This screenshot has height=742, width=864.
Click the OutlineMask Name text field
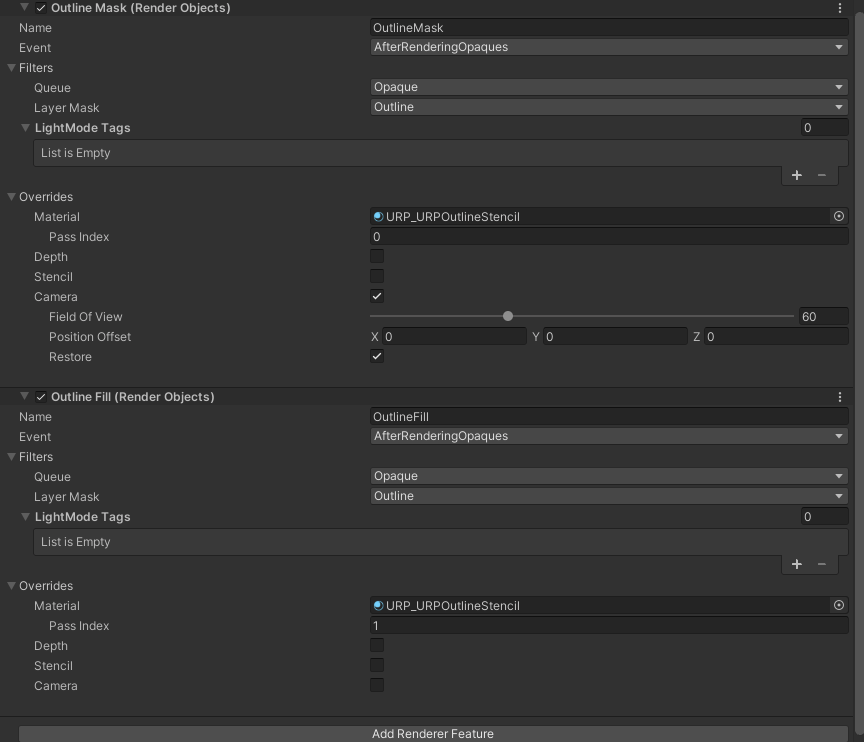tap(608, 28)
